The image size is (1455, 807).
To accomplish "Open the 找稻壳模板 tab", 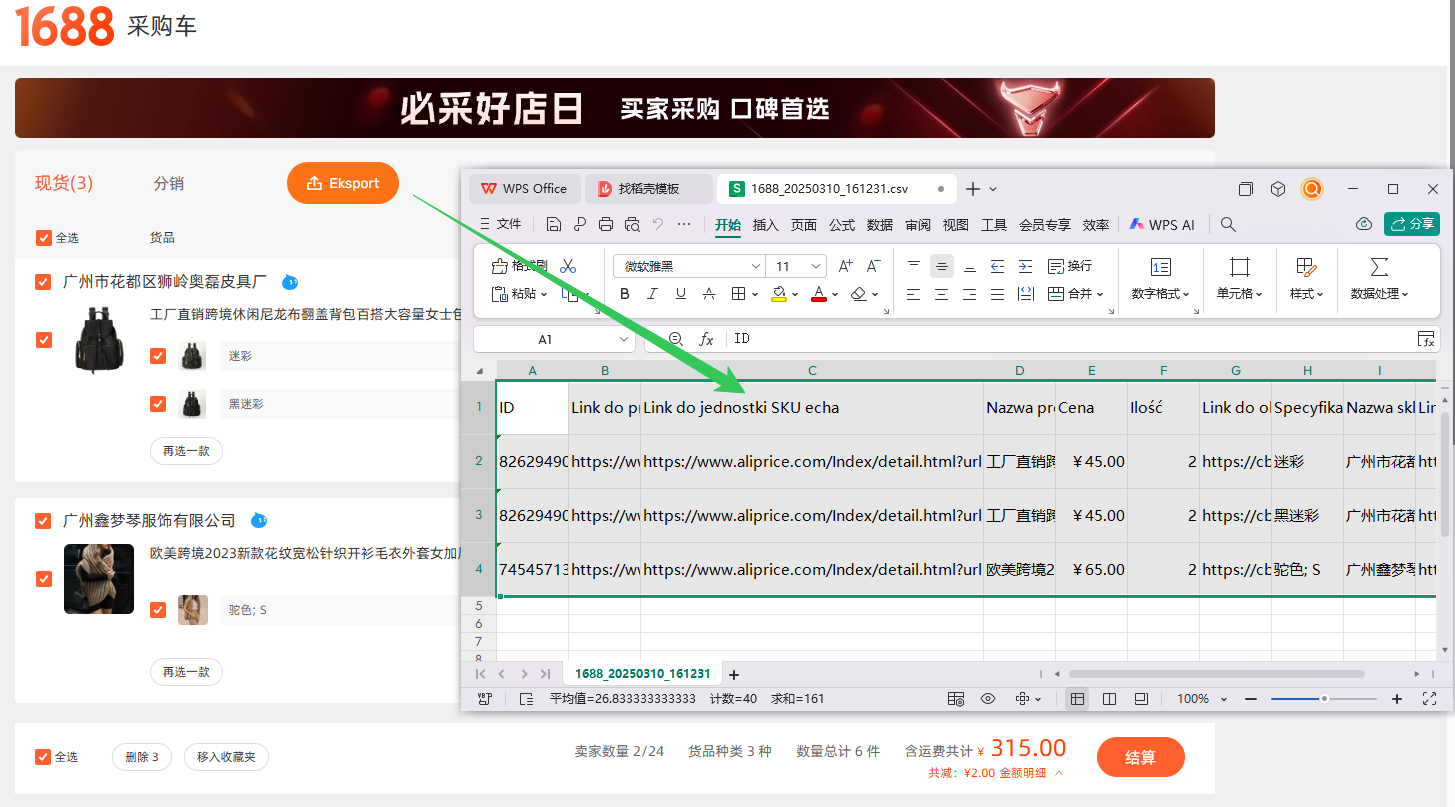I will pyautogui.click(x=647, y=189).
